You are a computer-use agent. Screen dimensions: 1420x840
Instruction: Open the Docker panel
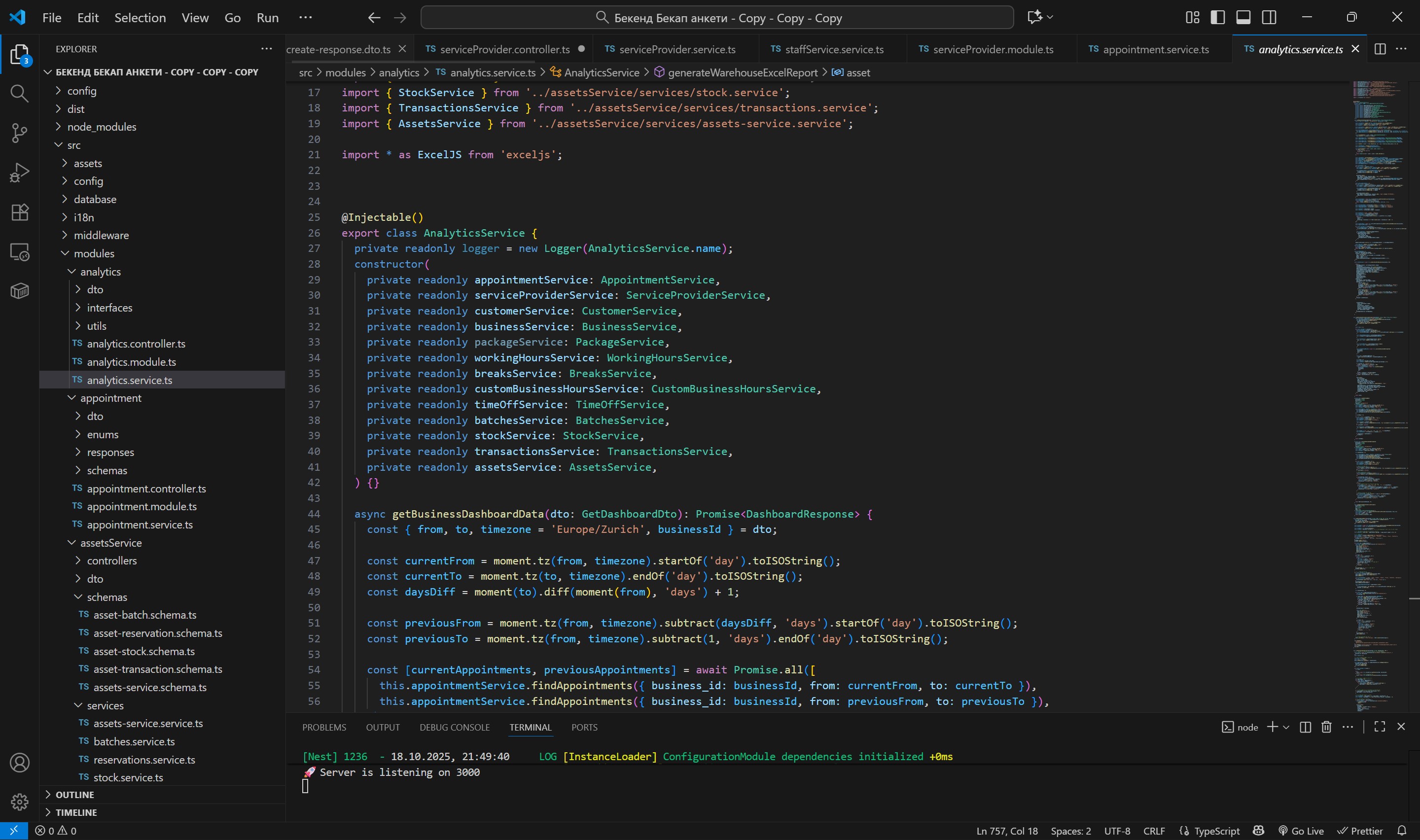click(19, 290)
